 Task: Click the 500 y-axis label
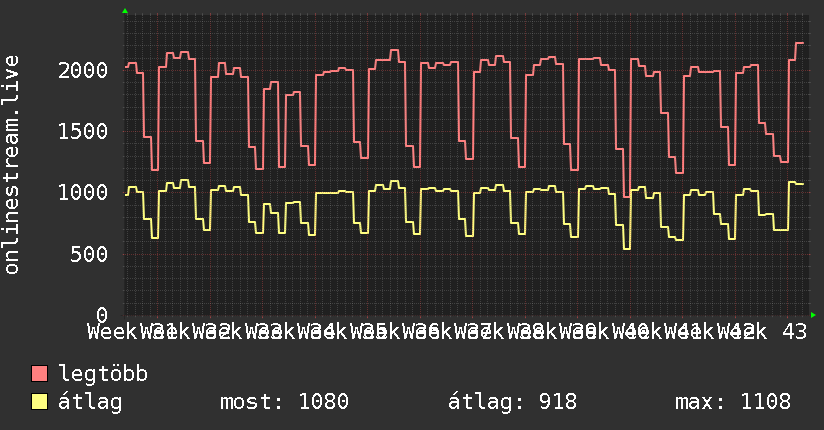click(89, 254)
